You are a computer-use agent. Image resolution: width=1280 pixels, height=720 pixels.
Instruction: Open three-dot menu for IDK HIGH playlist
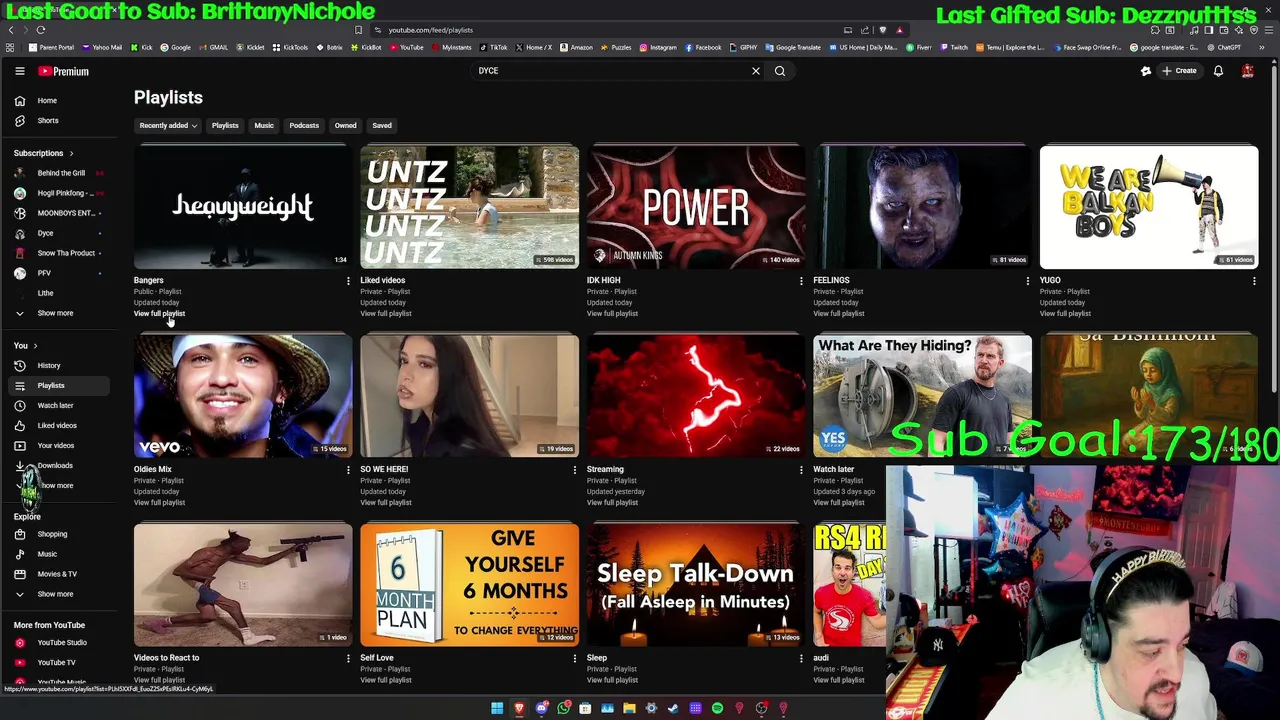[x=801, y=281]
